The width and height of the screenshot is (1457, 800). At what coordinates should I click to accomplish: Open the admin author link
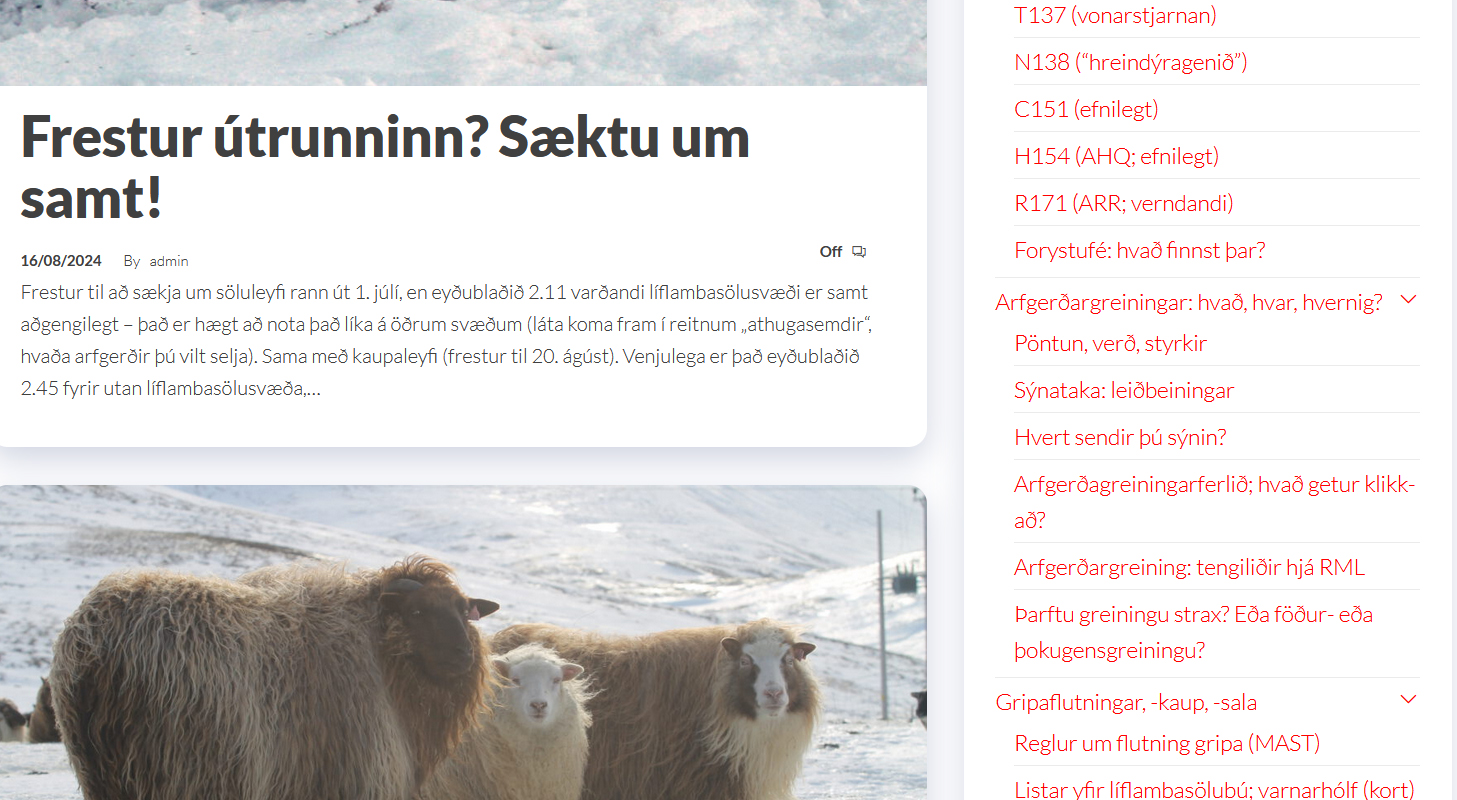click(x=169, y=261)
